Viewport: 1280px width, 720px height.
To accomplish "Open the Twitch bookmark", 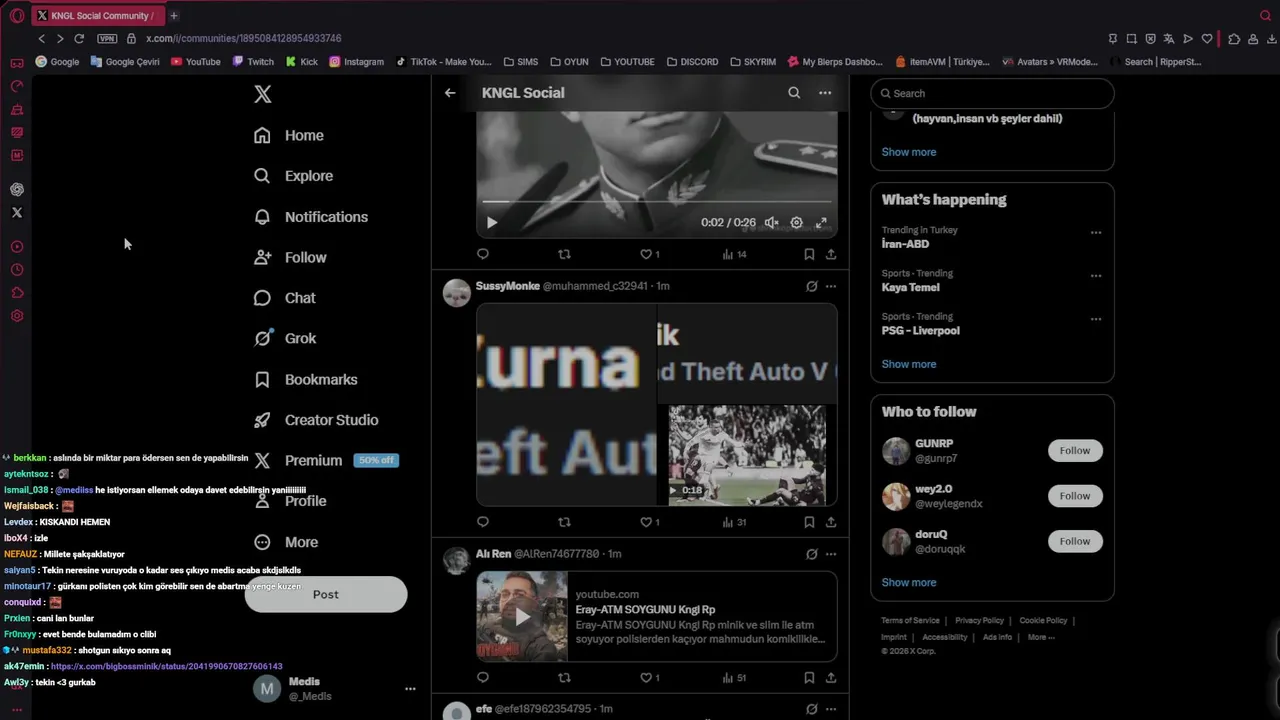I will point(253,62).
